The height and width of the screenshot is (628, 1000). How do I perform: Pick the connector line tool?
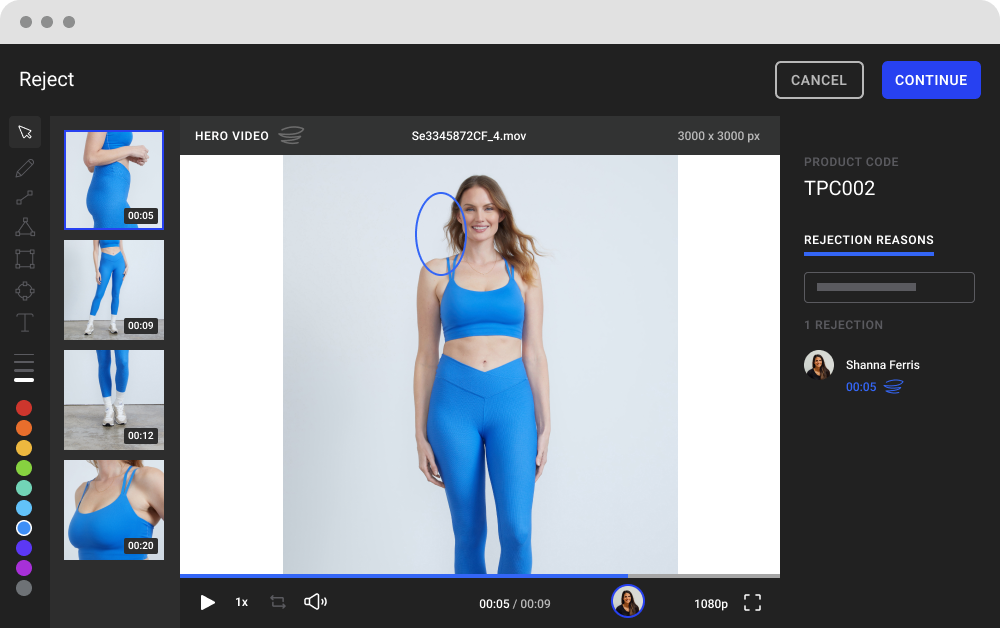[x=25, y=195]
